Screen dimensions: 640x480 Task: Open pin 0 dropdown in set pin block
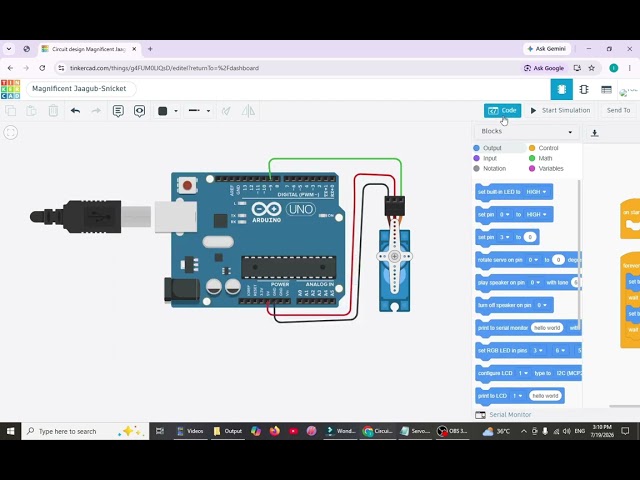pyautogui.click(x=504, y=214)
